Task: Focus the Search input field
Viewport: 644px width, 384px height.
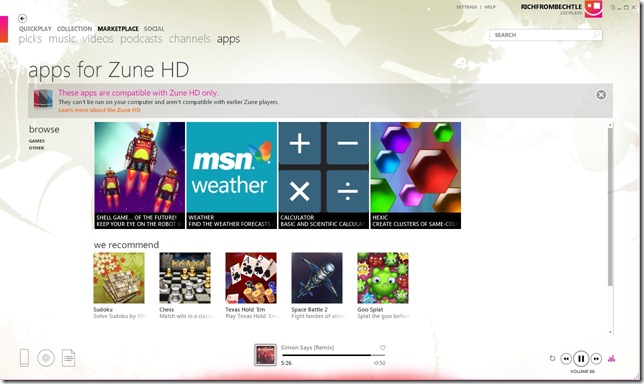Action: coord(545,35)
